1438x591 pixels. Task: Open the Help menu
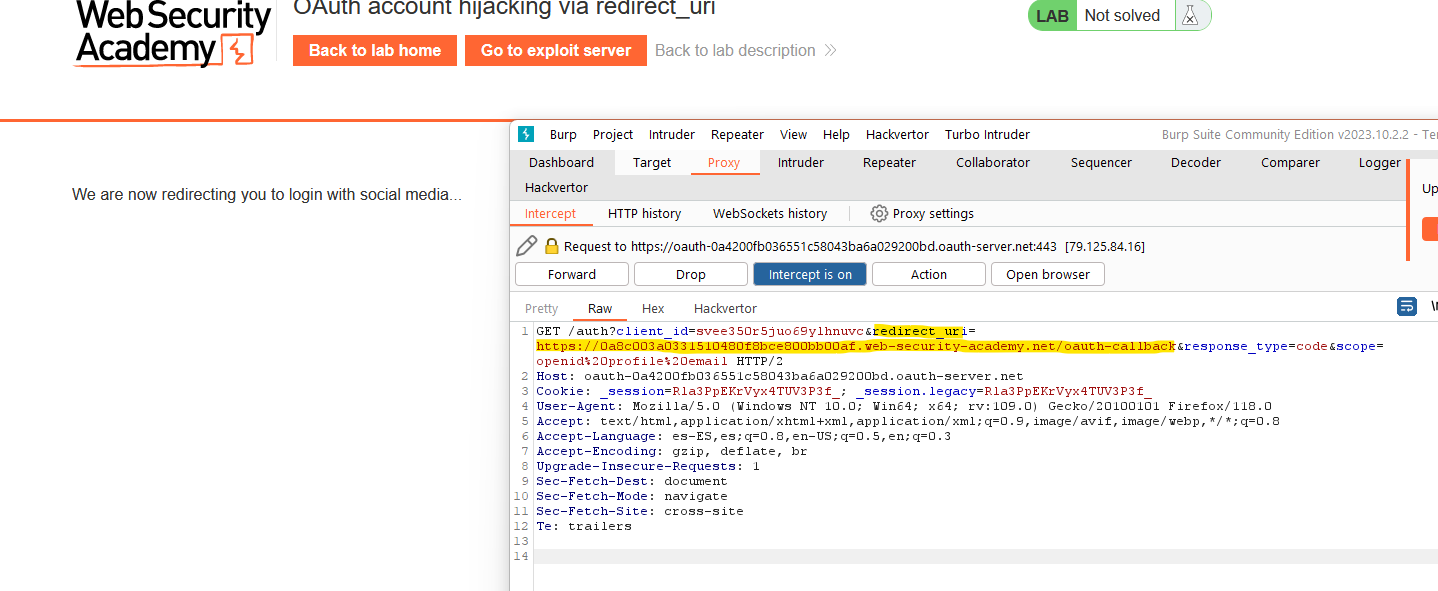tap(836, 134)
